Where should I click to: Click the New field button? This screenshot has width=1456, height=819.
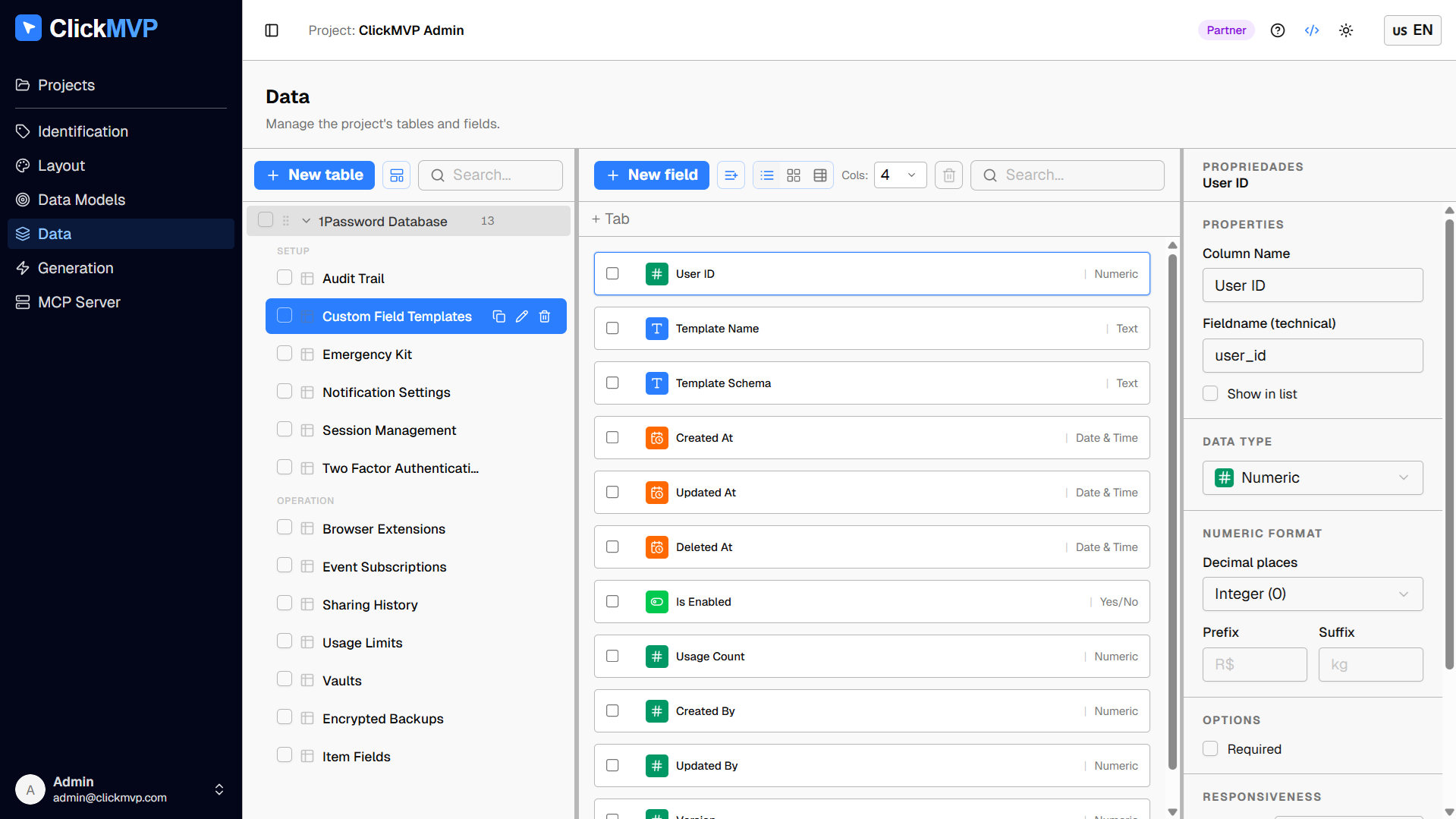[x=651, y=175]
